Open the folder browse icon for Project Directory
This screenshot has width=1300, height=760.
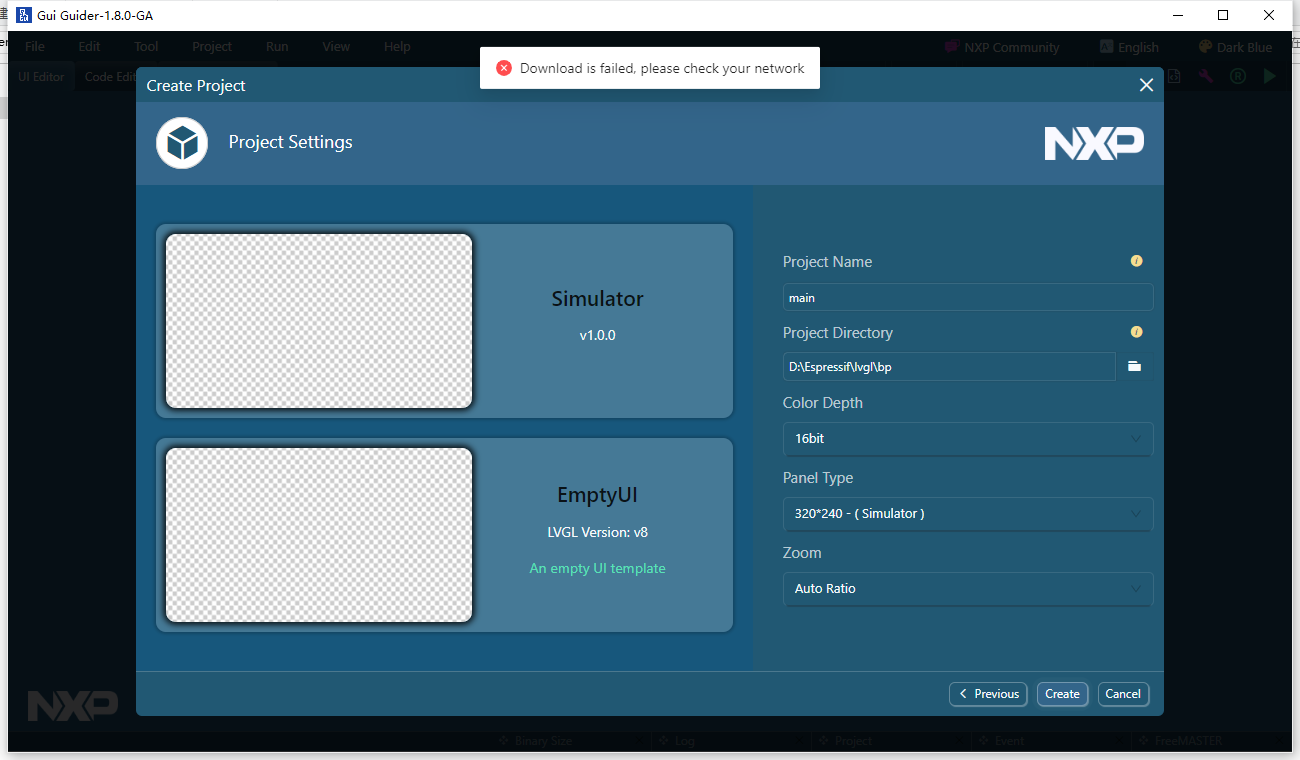coord(1134,366)
